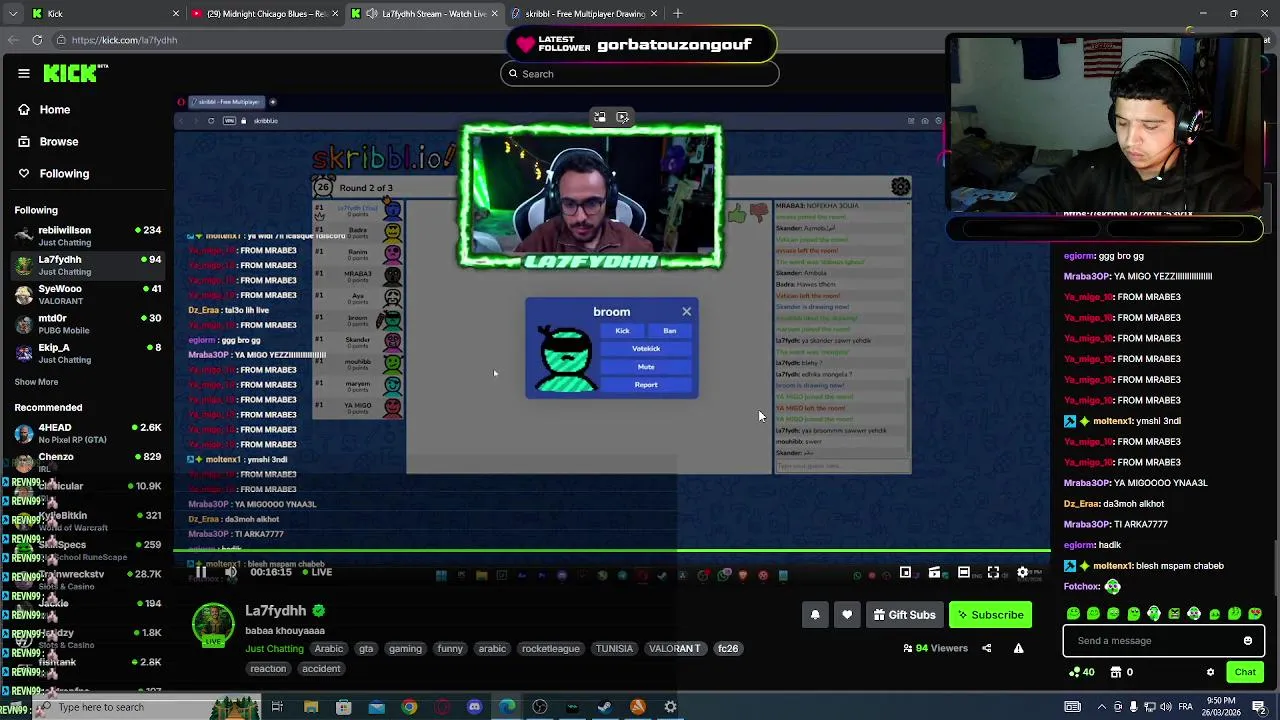This screenshot has width=1280, height=720.
Task: Turn on notifications bell for La7fydhh
Action: [x=815, y=615]
